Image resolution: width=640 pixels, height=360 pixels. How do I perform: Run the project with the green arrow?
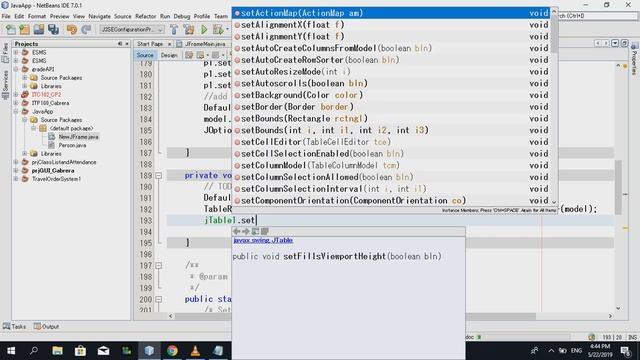(204, 29)
